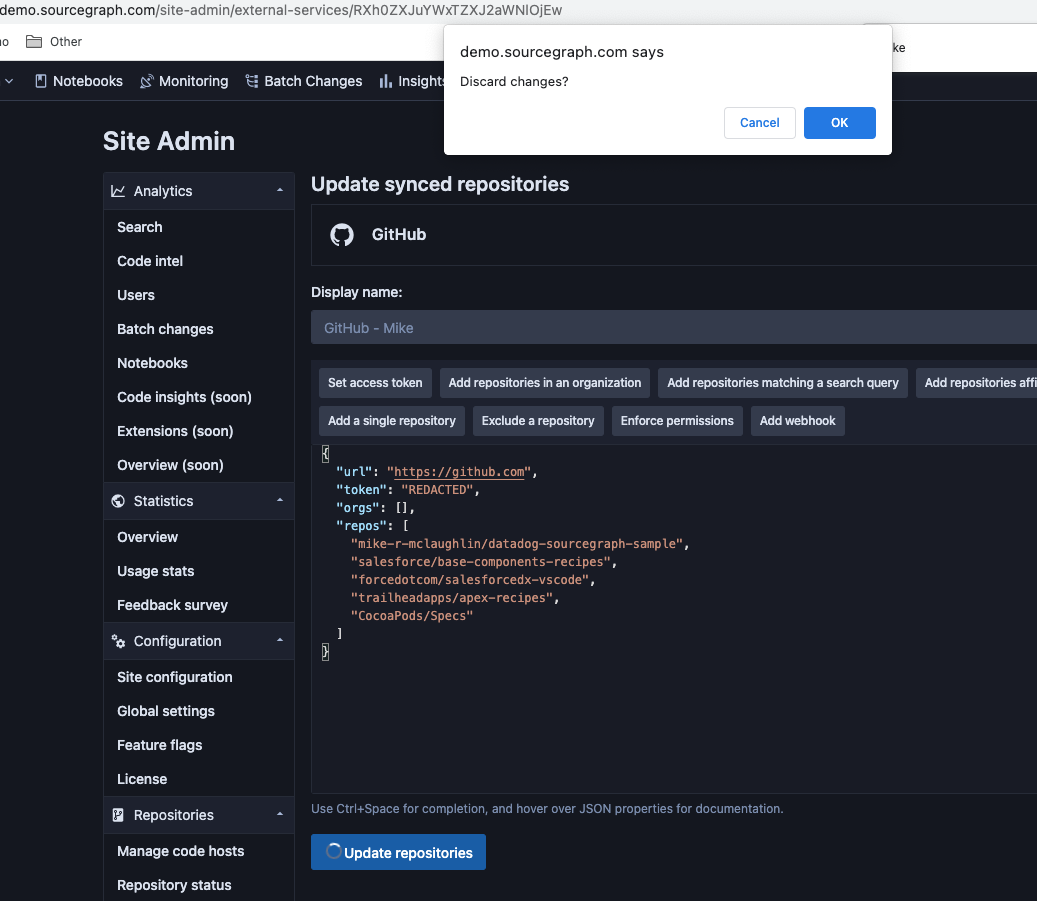Collapse the Analytics section arrow

click(x=280, y=191)
